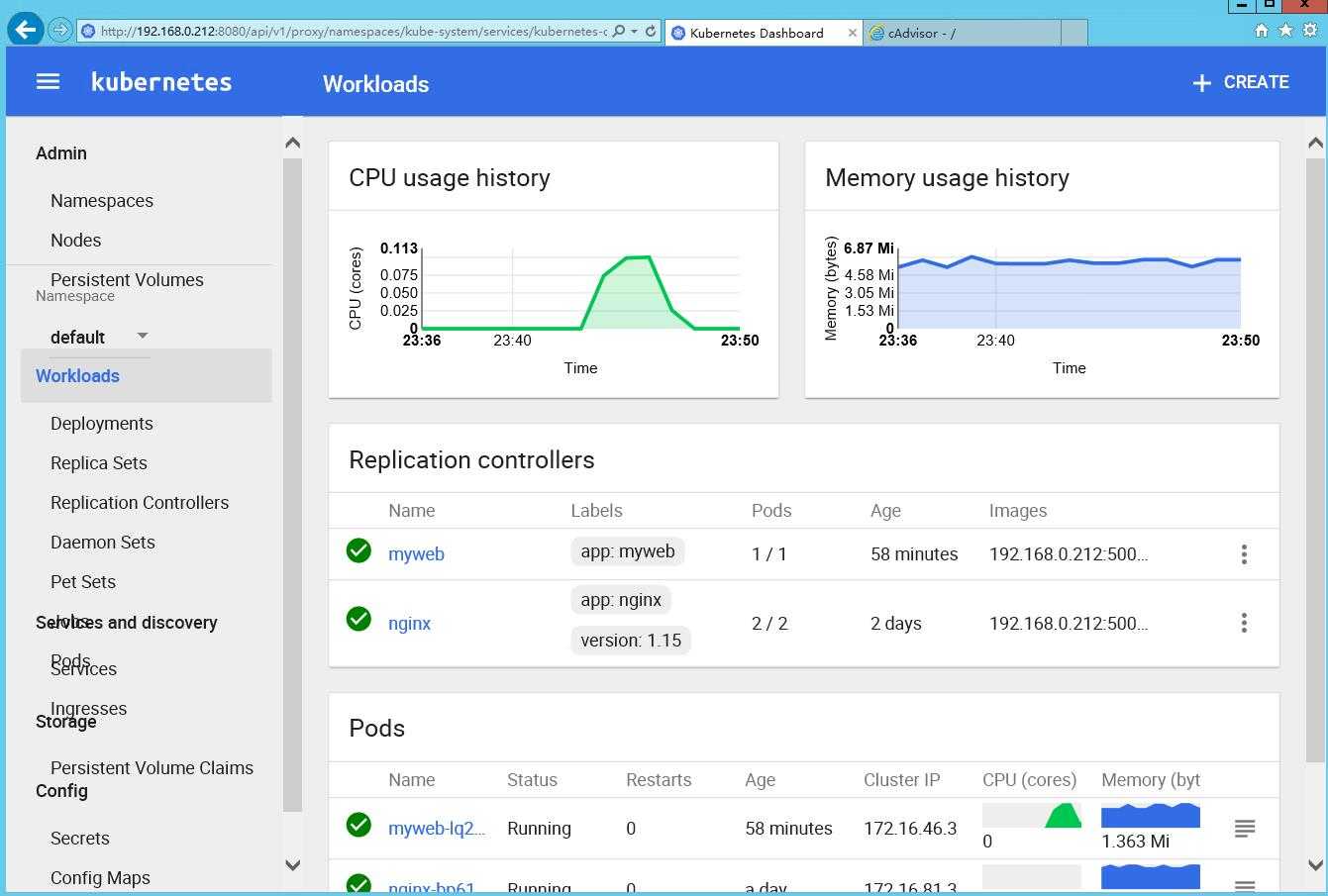
Task: Open the browser tools gear icon
Action: coord(1309,31)
